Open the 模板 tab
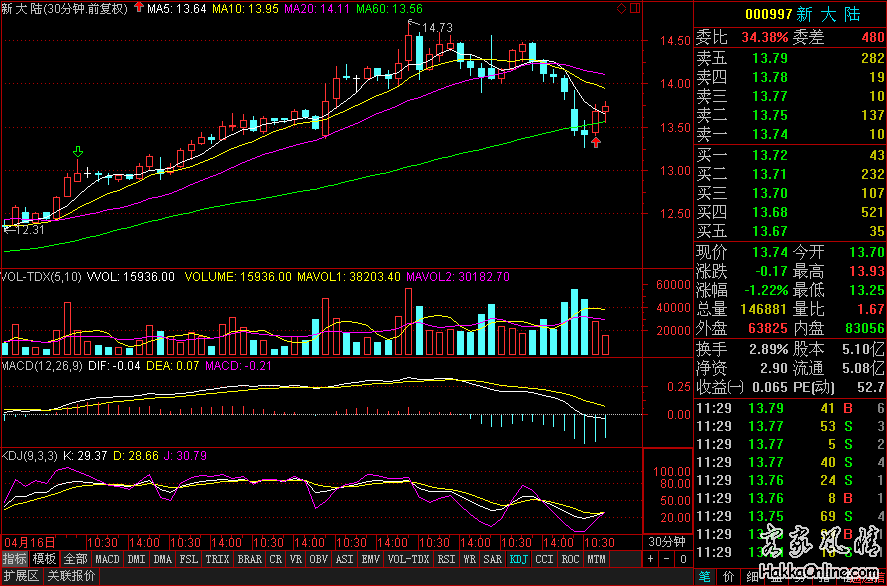 44,559
